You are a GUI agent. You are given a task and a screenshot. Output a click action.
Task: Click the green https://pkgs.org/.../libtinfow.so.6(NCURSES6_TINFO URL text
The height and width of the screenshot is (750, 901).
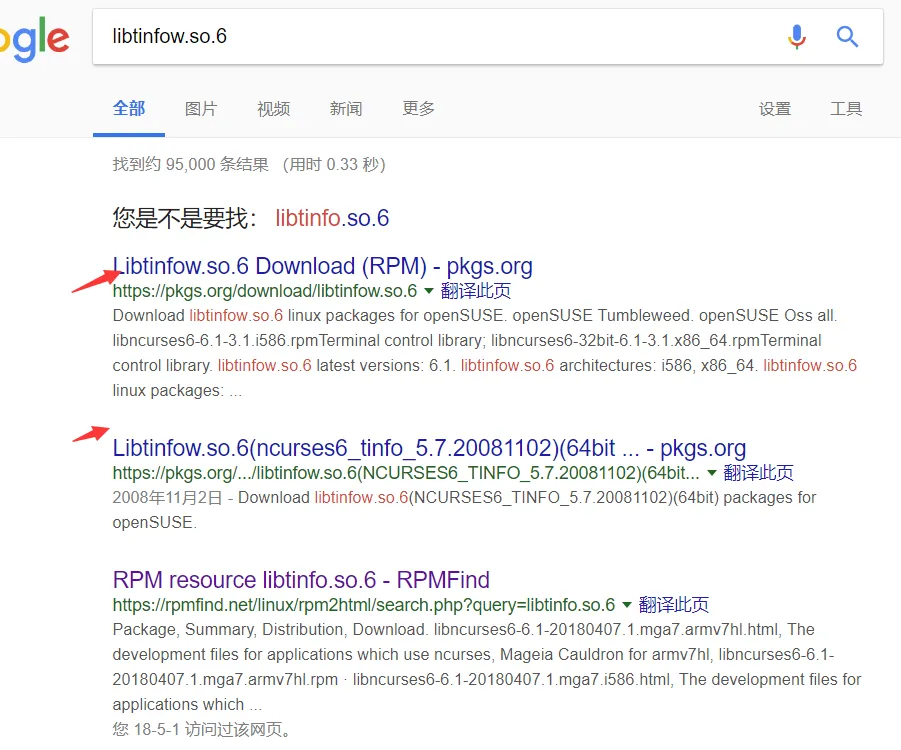pyautogui.click(x=406, y=473)
